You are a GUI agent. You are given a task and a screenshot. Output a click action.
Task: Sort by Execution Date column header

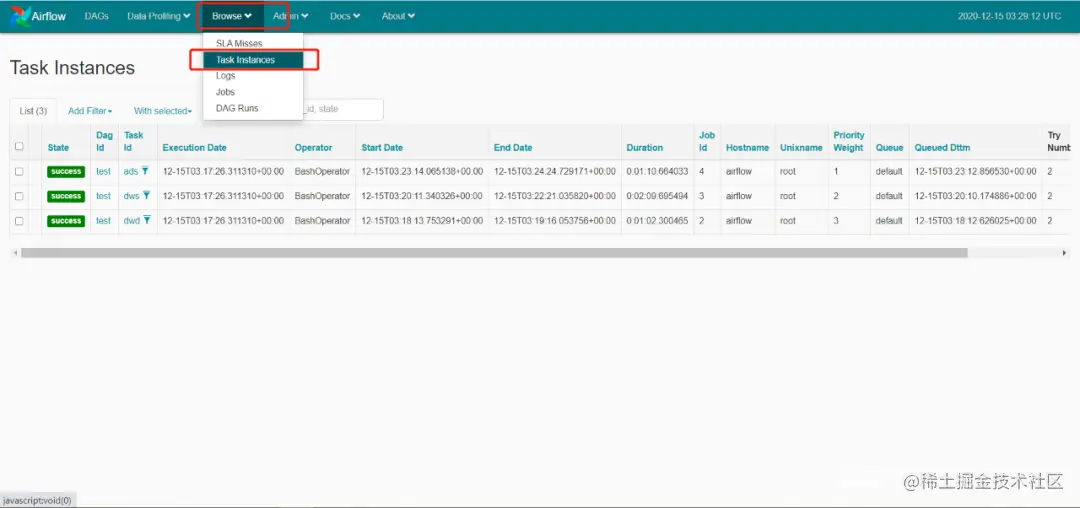(194, 147)
